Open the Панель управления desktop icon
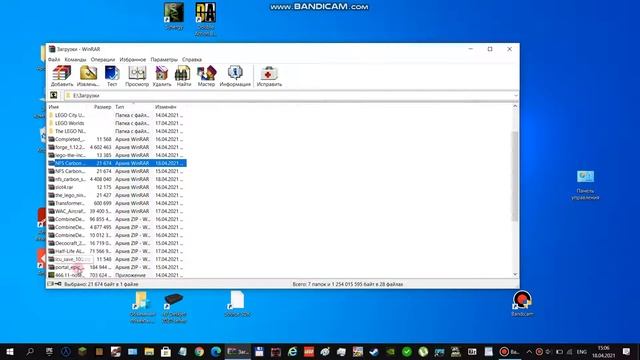 click(x=585, y=185)
